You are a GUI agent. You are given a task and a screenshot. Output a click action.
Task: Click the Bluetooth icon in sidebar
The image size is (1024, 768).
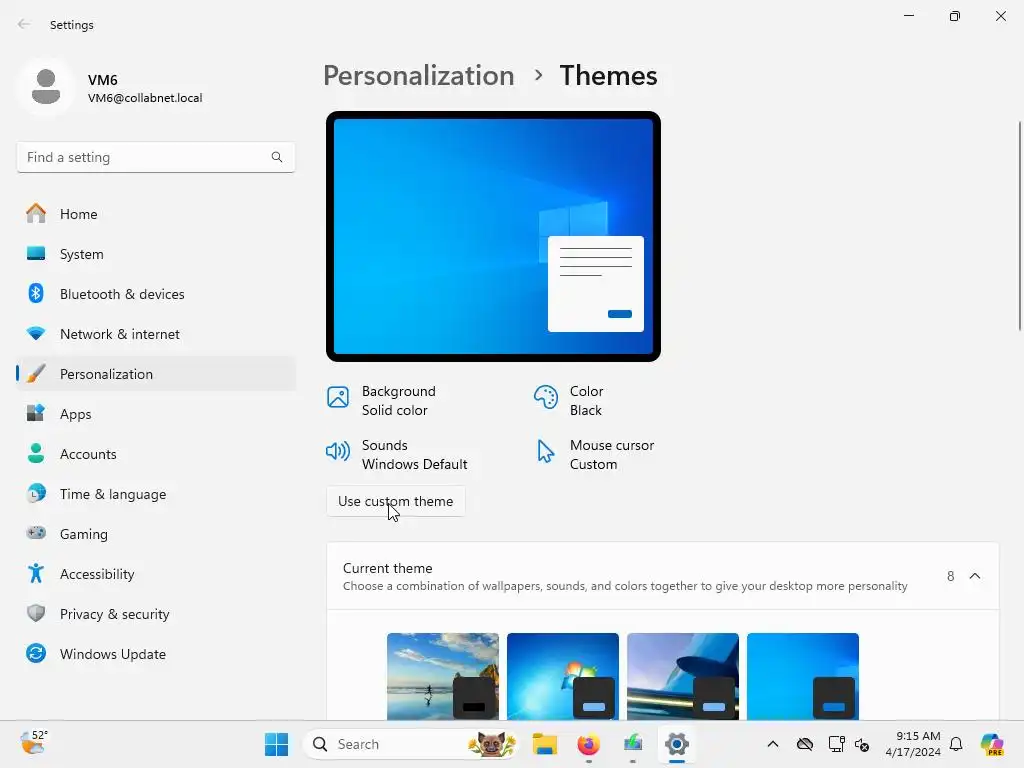coord(36,293)
